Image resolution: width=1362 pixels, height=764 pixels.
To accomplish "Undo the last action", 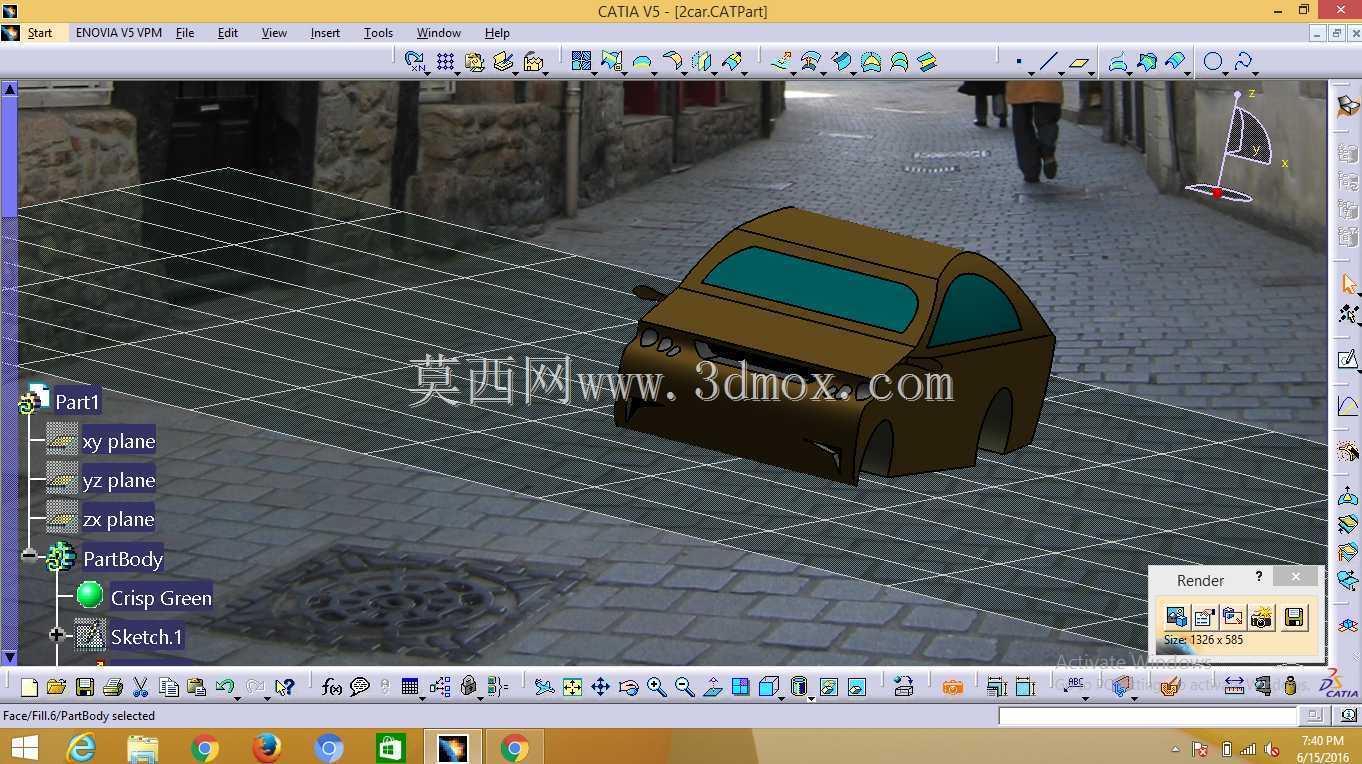I will (x=224, y=687).
